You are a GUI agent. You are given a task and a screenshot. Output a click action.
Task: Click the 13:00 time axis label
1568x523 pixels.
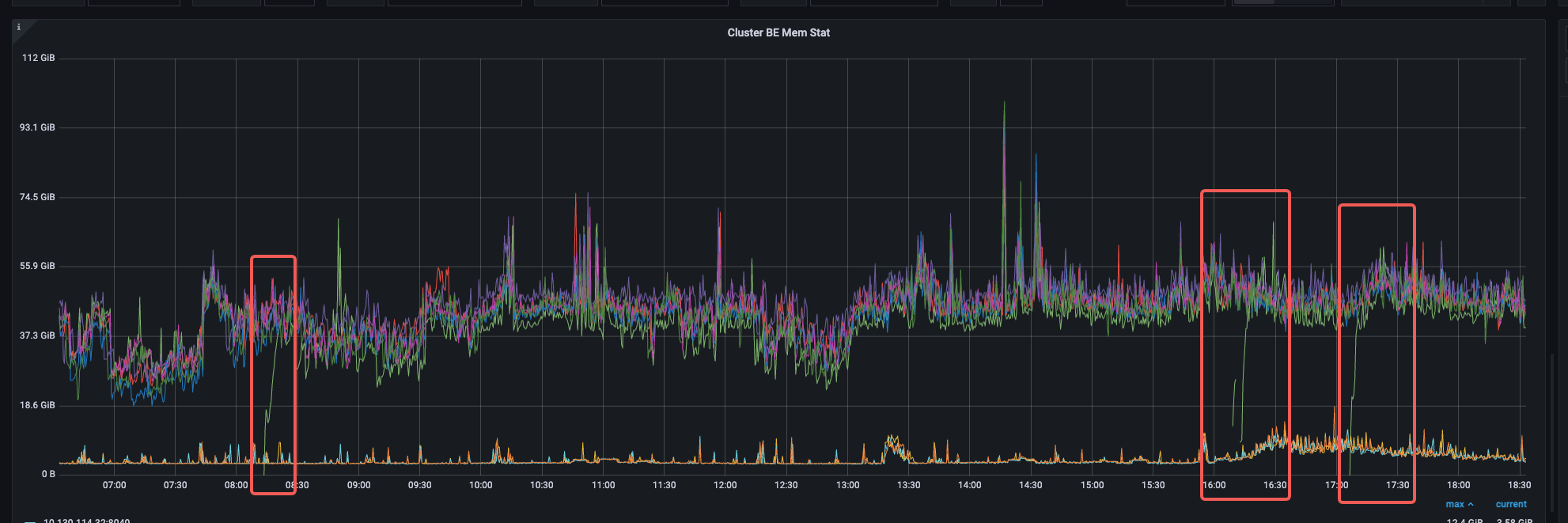click(847, 485)
